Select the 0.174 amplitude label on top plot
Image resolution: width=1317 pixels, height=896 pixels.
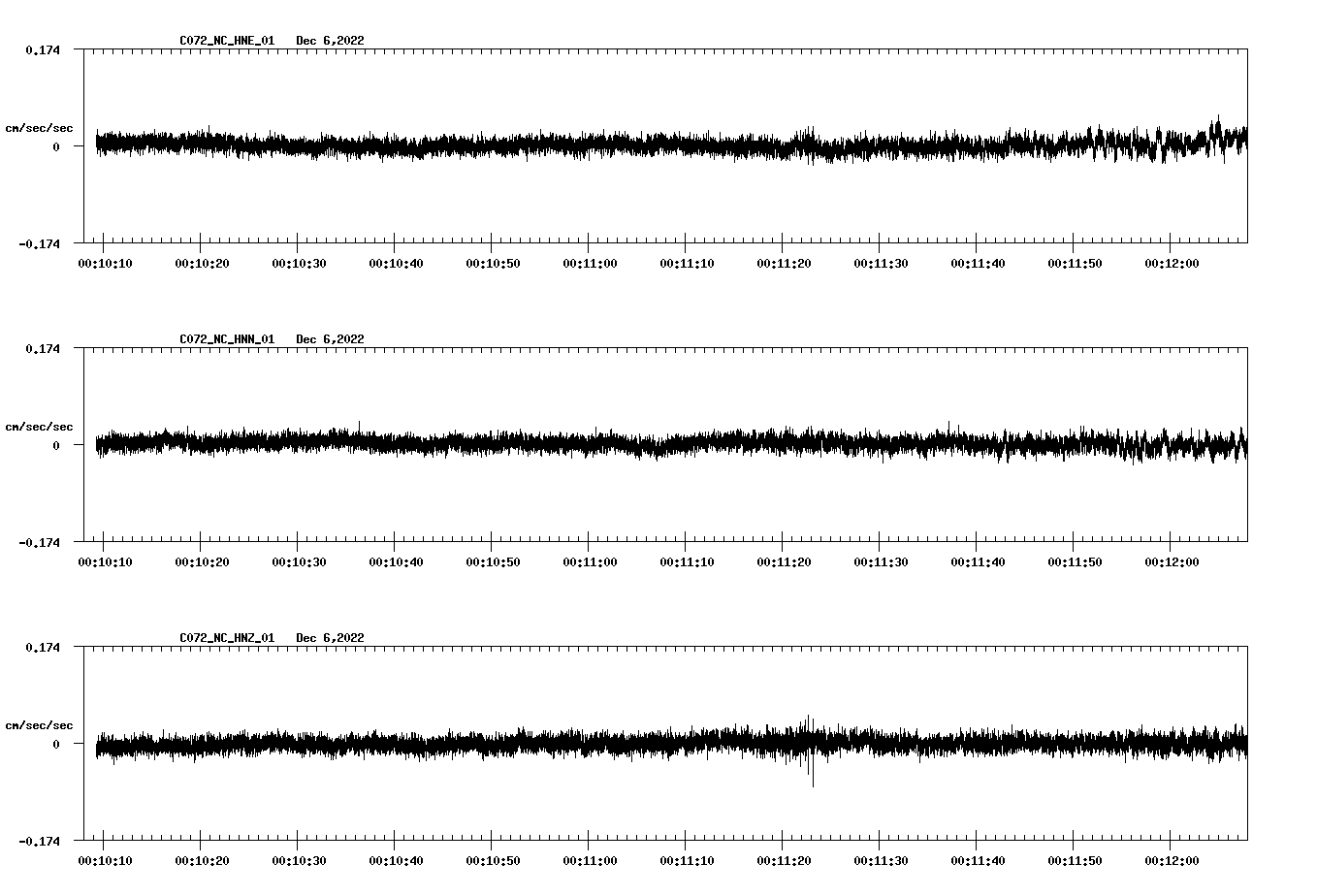(x=44, y=48)
